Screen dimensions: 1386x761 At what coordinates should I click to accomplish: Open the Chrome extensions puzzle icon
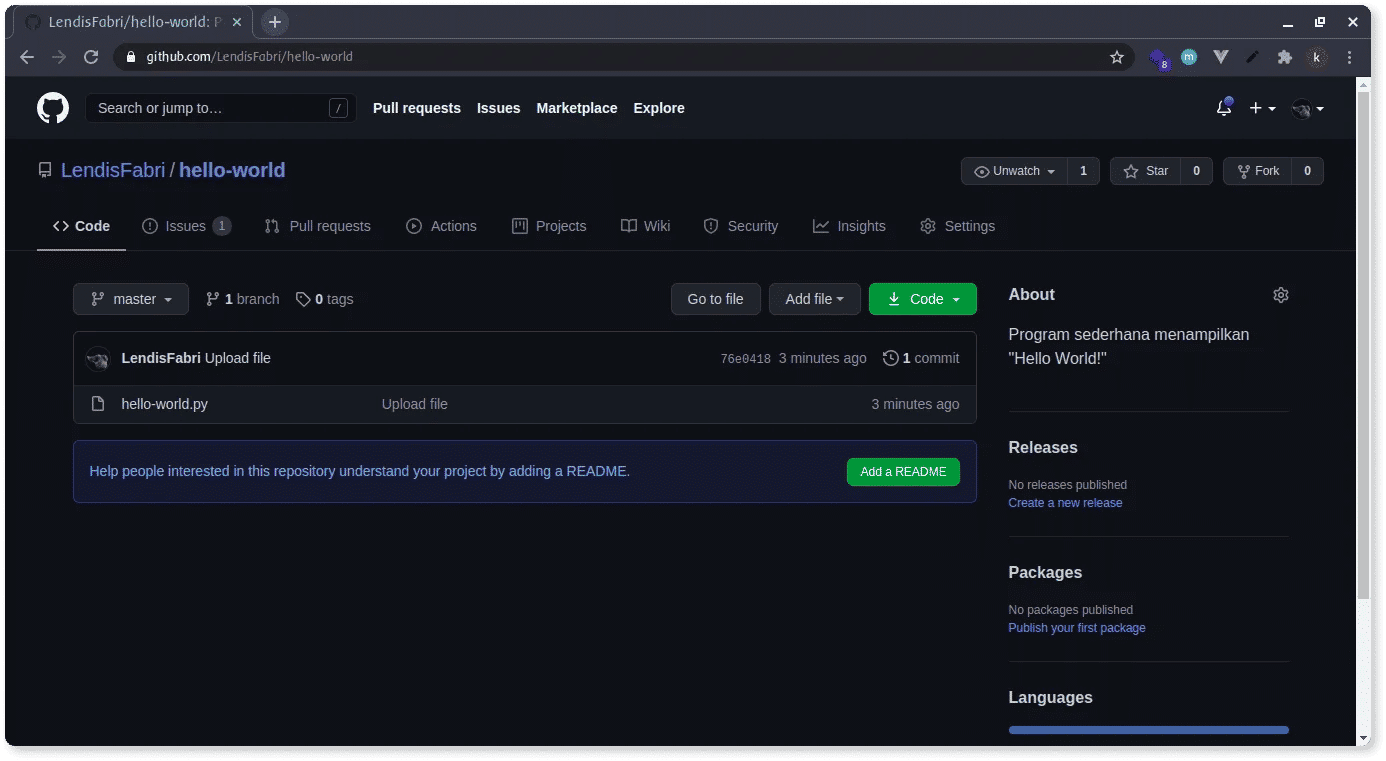[1285, 57]
